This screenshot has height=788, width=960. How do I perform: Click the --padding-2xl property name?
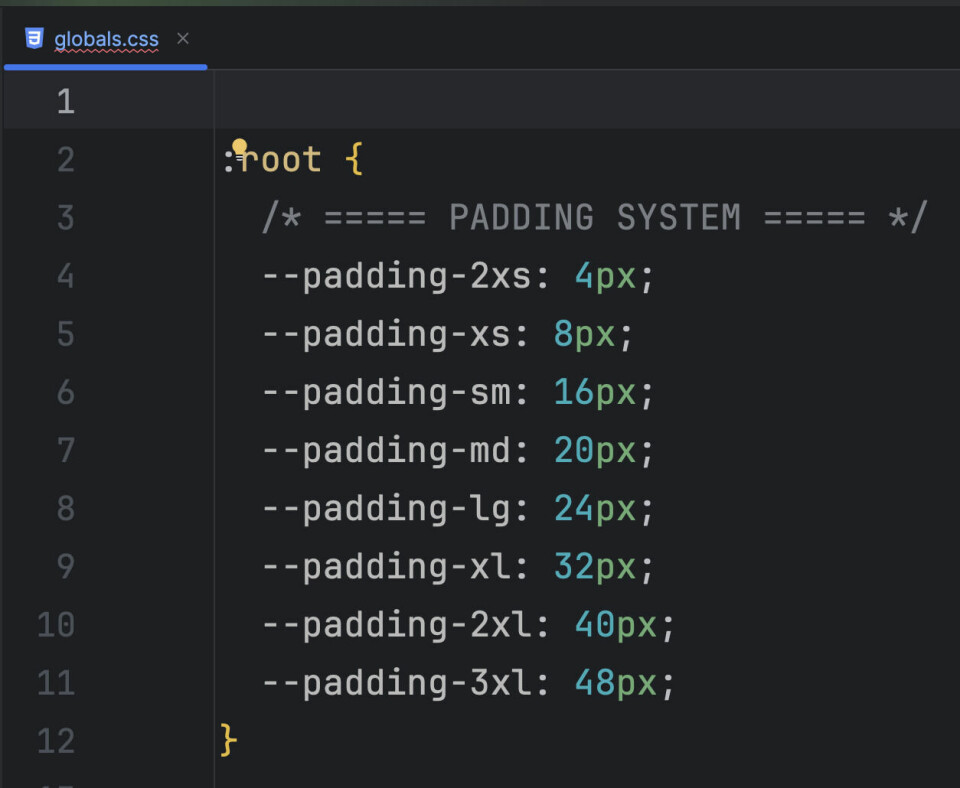[x=396, y=625]
